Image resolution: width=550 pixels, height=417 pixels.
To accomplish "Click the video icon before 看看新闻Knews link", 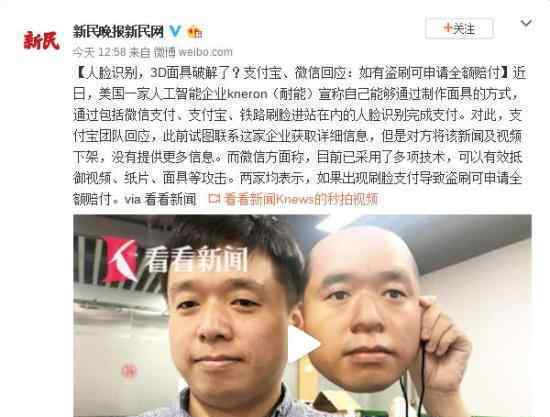I will 214,200.
